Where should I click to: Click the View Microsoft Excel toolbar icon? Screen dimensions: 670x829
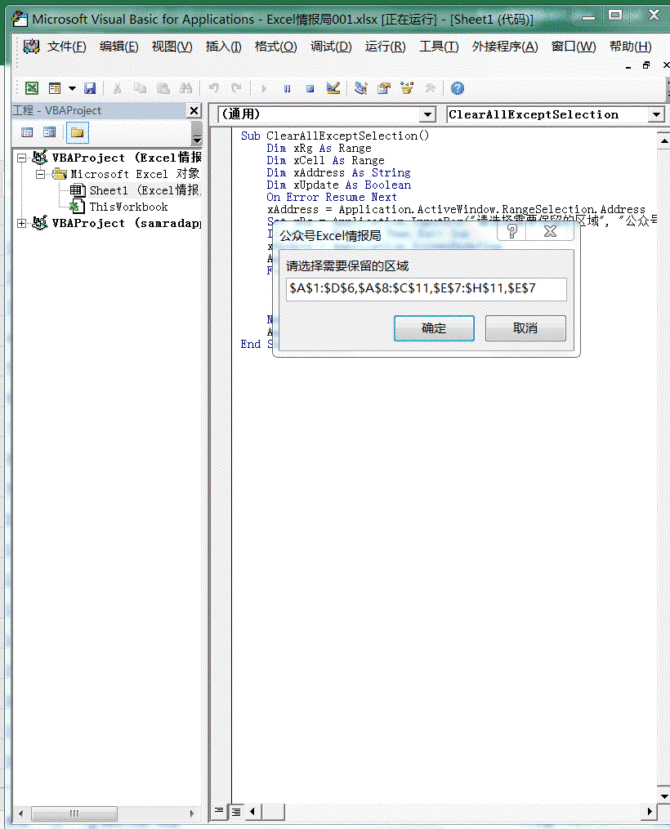32,88
